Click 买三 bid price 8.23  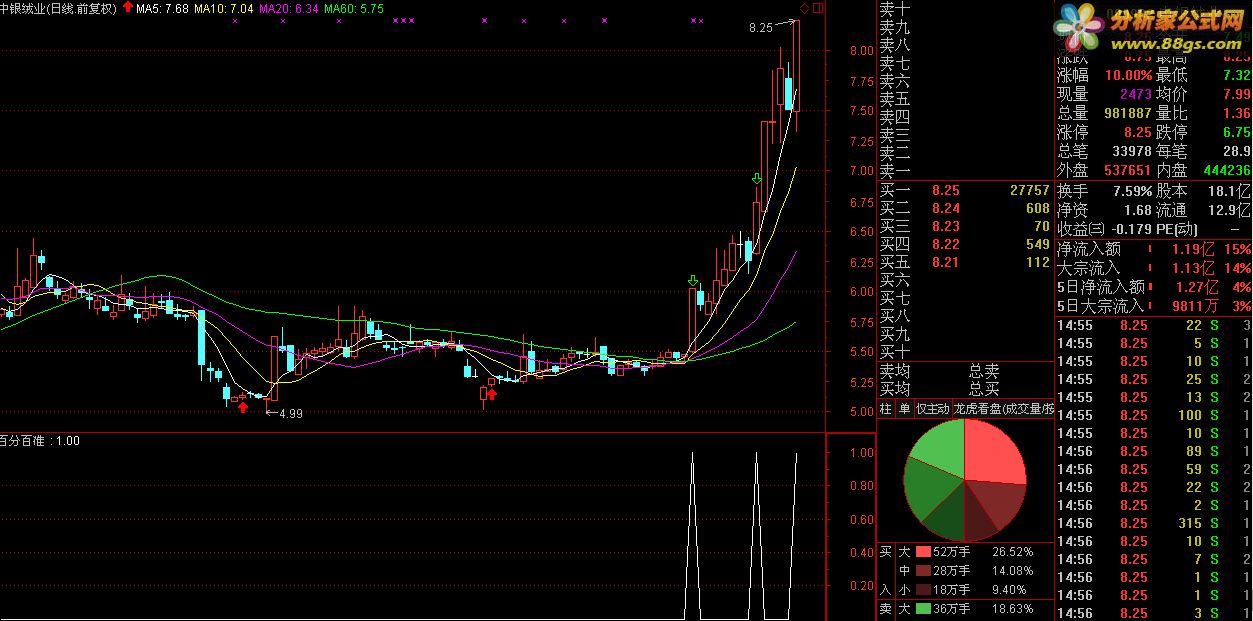(x=946, y=226)
